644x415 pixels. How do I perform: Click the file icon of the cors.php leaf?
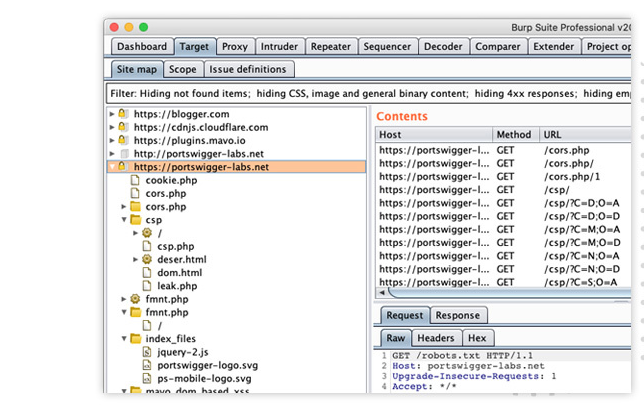[x=135, y=193]
